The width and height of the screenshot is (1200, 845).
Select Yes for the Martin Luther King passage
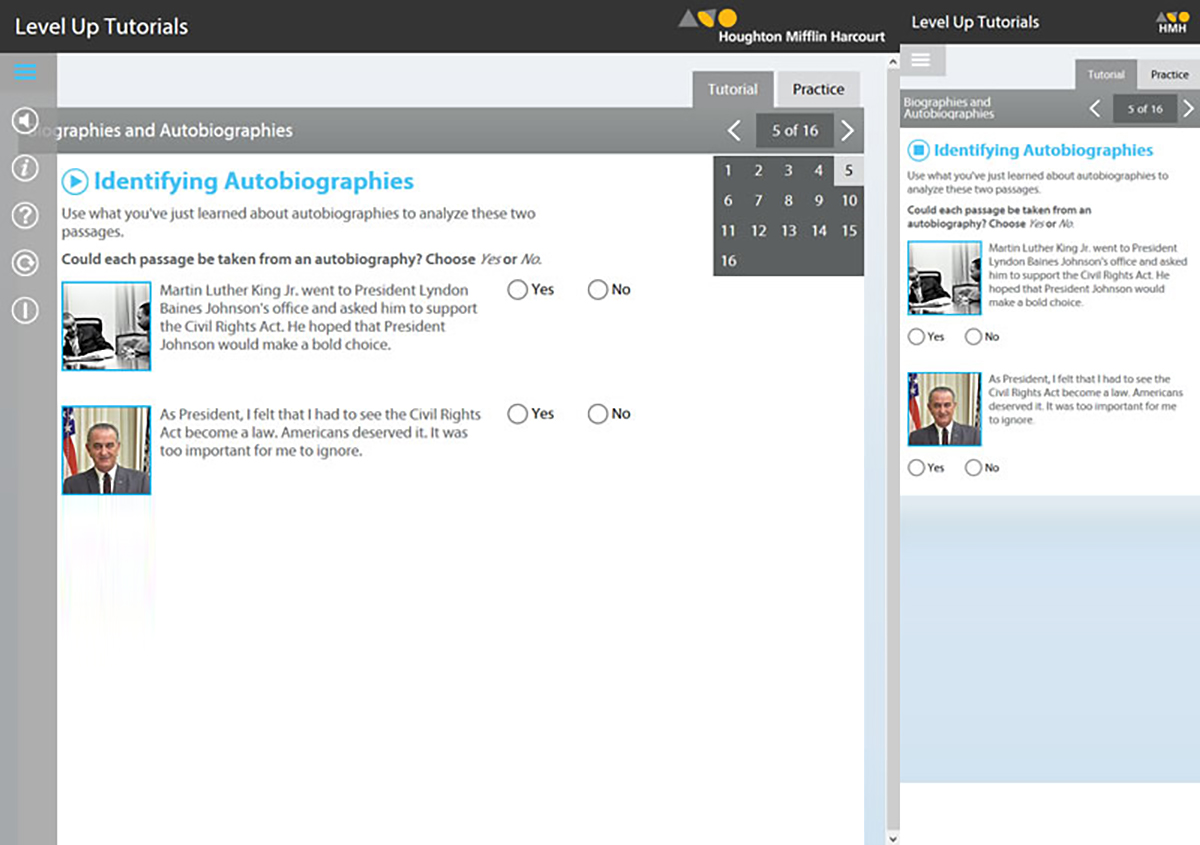(x=517, y=289)
